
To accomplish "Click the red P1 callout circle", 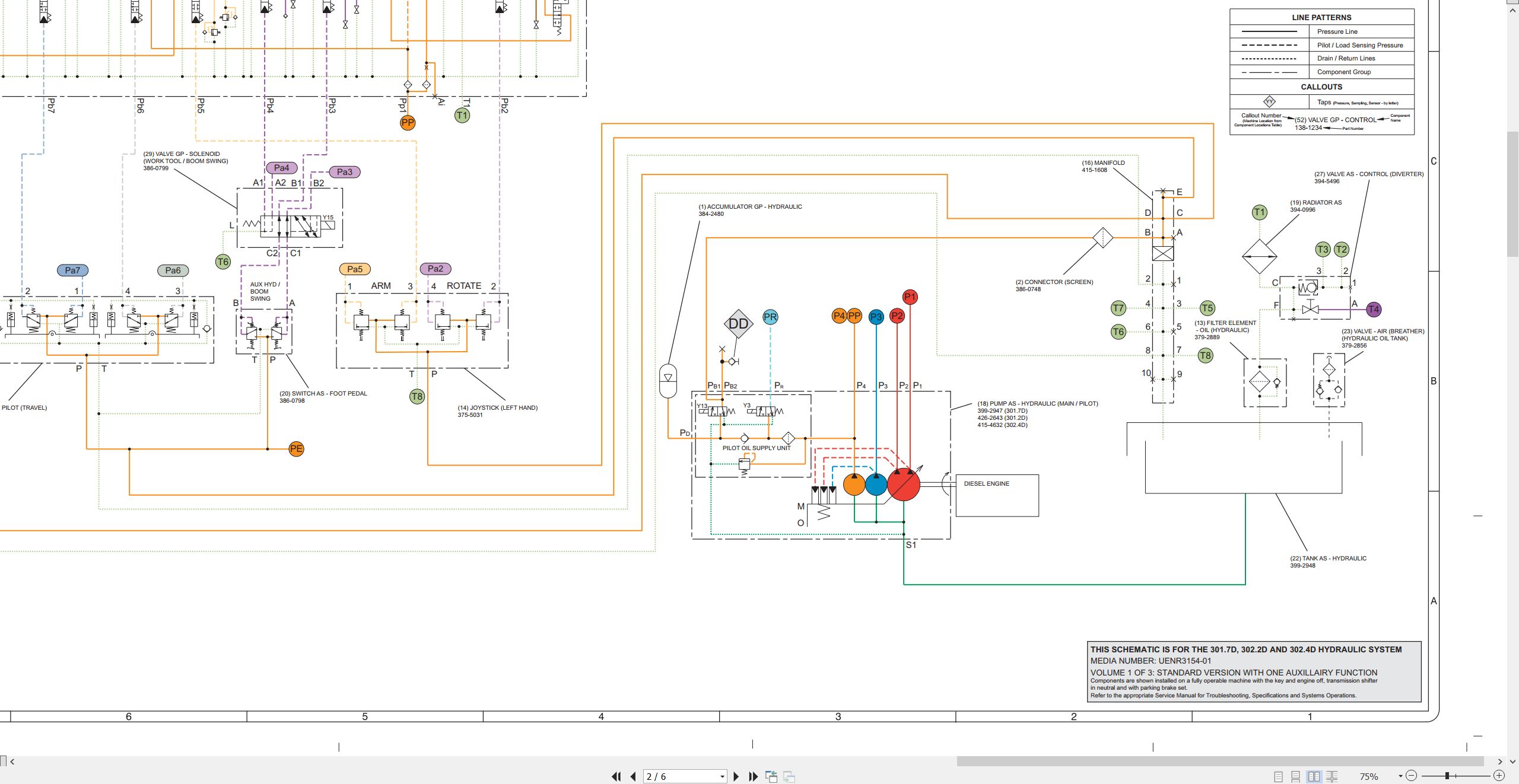I will pos(910,297).
